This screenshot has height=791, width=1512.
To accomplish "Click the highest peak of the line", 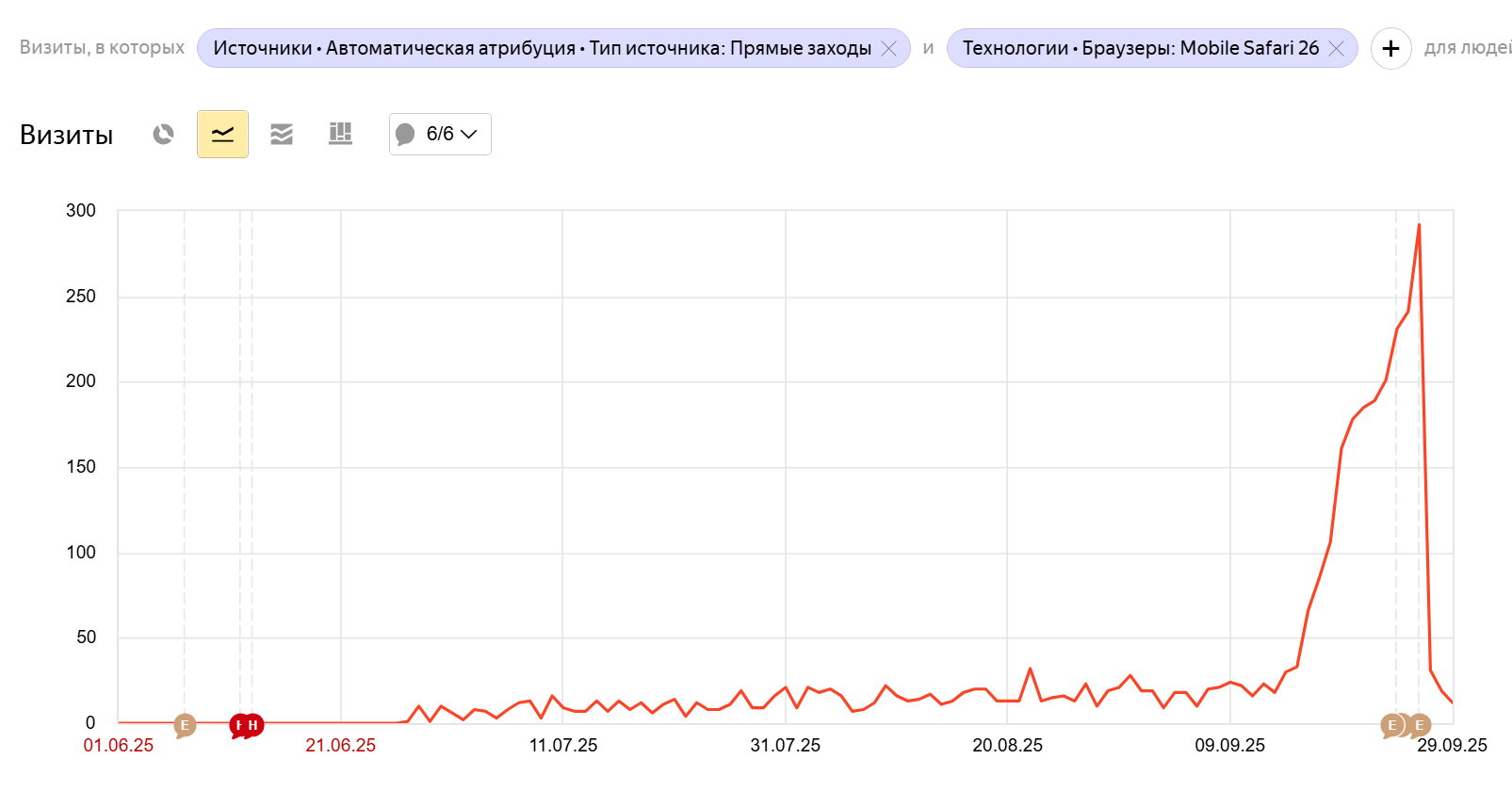I will [1419, 225].
